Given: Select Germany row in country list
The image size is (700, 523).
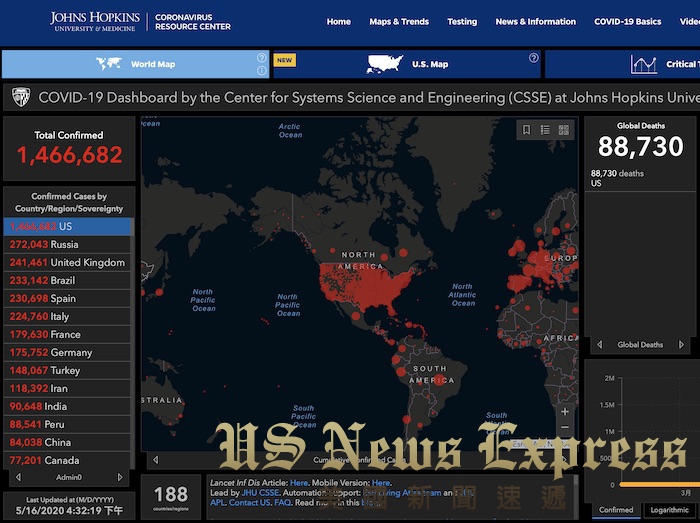Looking at the screenshot, I should click(x=67, y=353).
